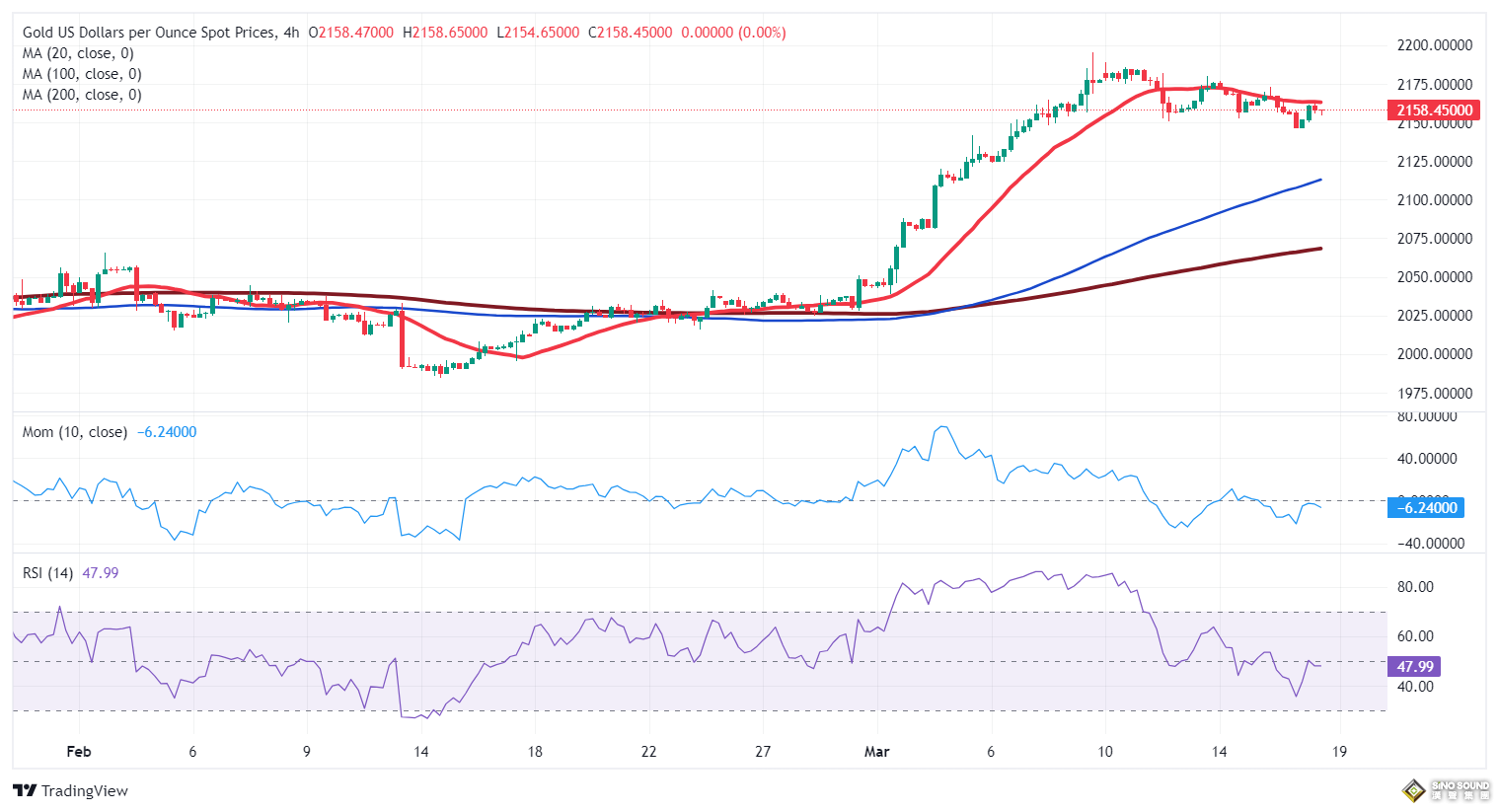Image resolution: width=1499 pixels, height=812 pixels.
Task: Click the blue -6.24000 momentum value tag
Action: click(x=1428, y=508)
